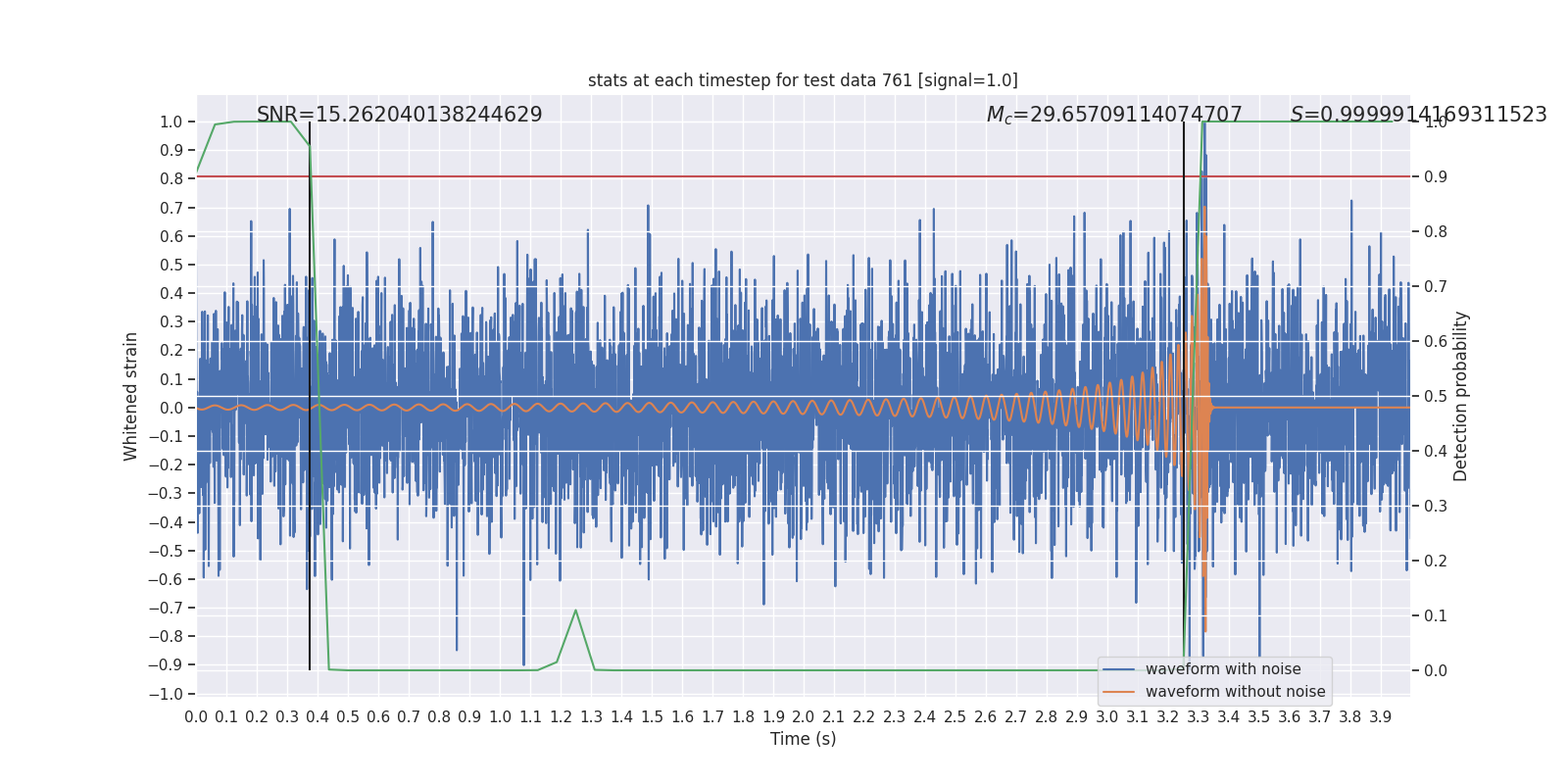The width and height of the screenshot is (1568, 784).
Task: Click the green curve's small peak near 1.25 s
Action: tap(575, 611)
